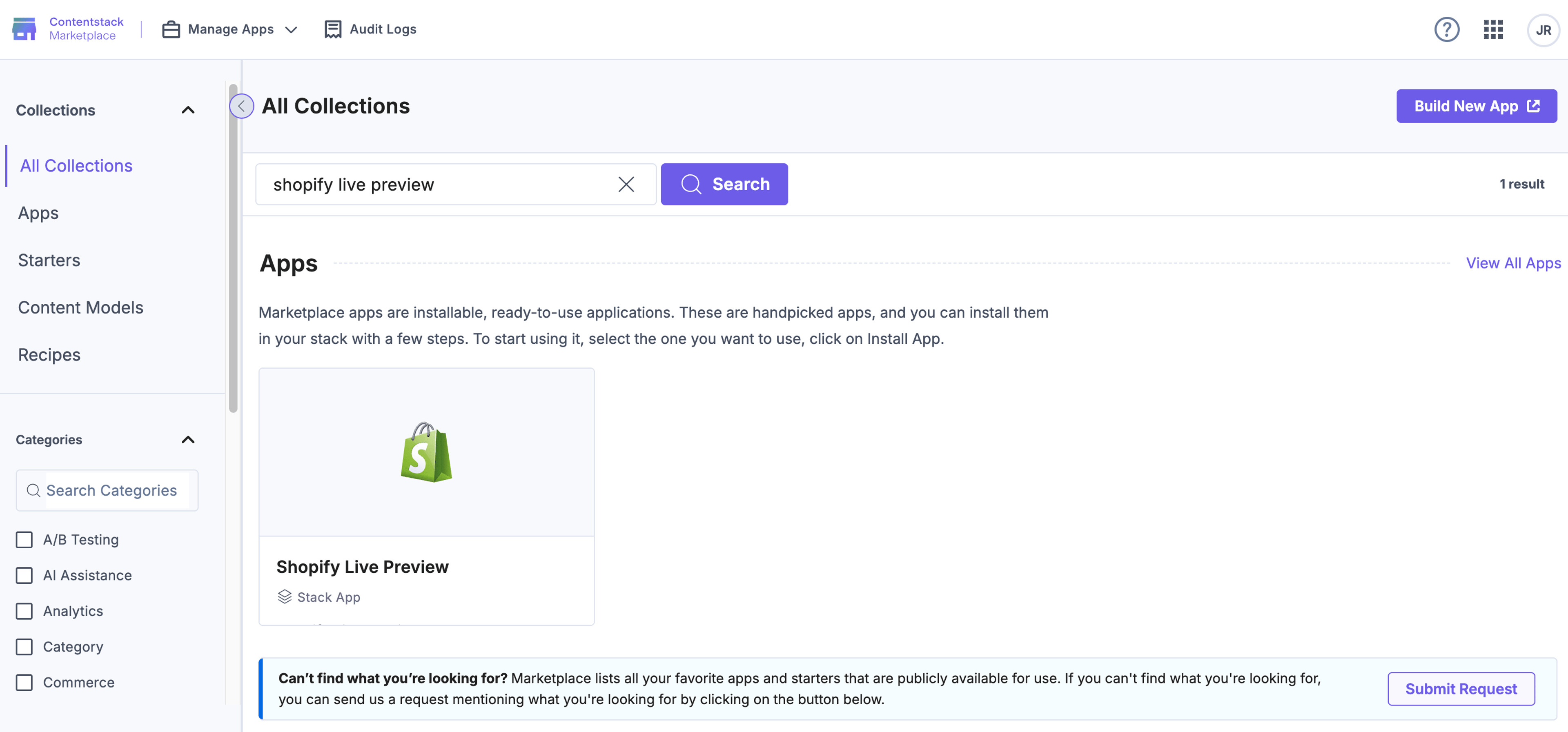
Task: Click Build New App button
Action: (1477, 107)
